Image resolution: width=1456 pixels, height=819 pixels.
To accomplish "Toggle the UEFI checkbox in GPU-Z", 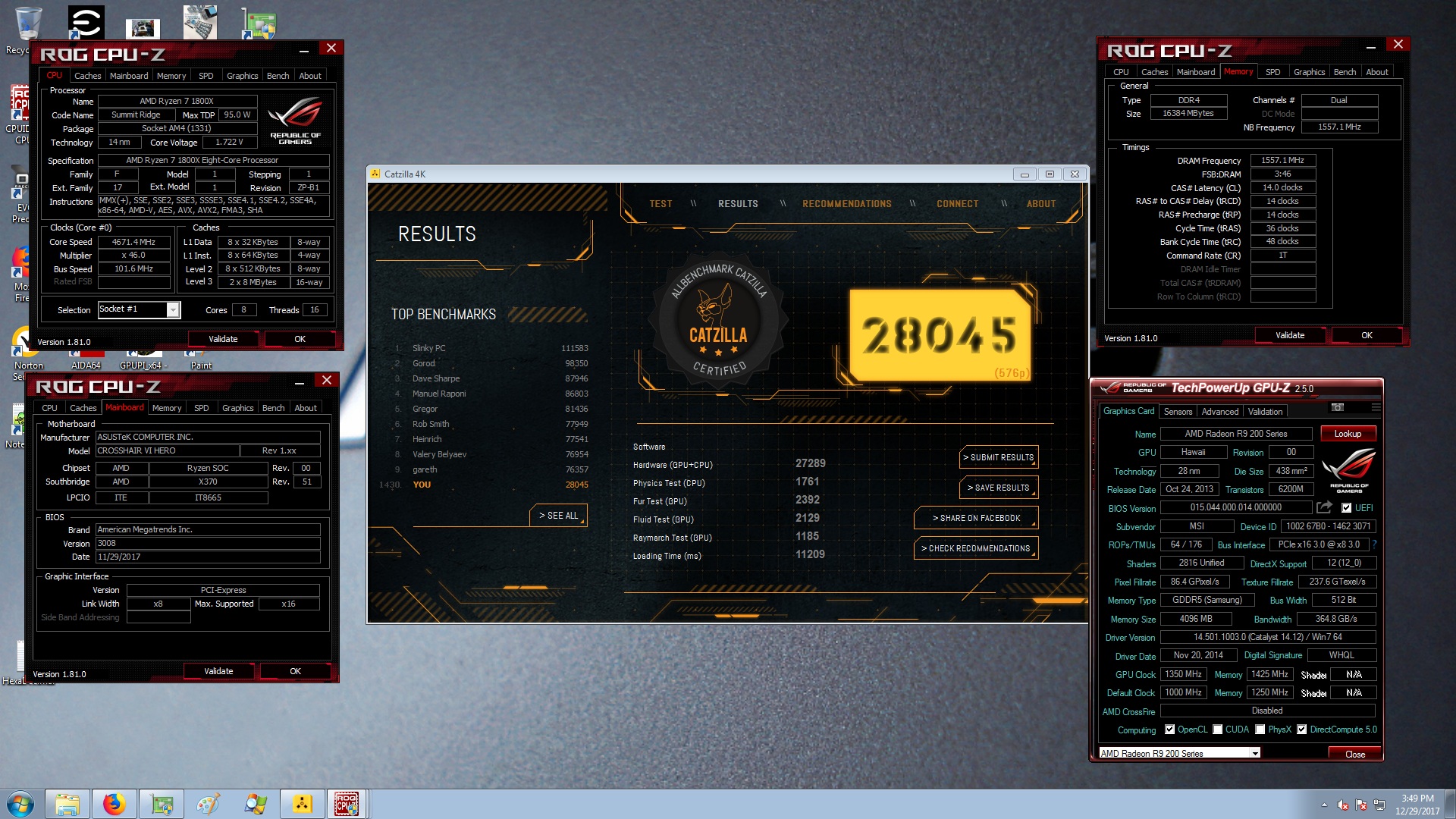I will (1346, 508).
